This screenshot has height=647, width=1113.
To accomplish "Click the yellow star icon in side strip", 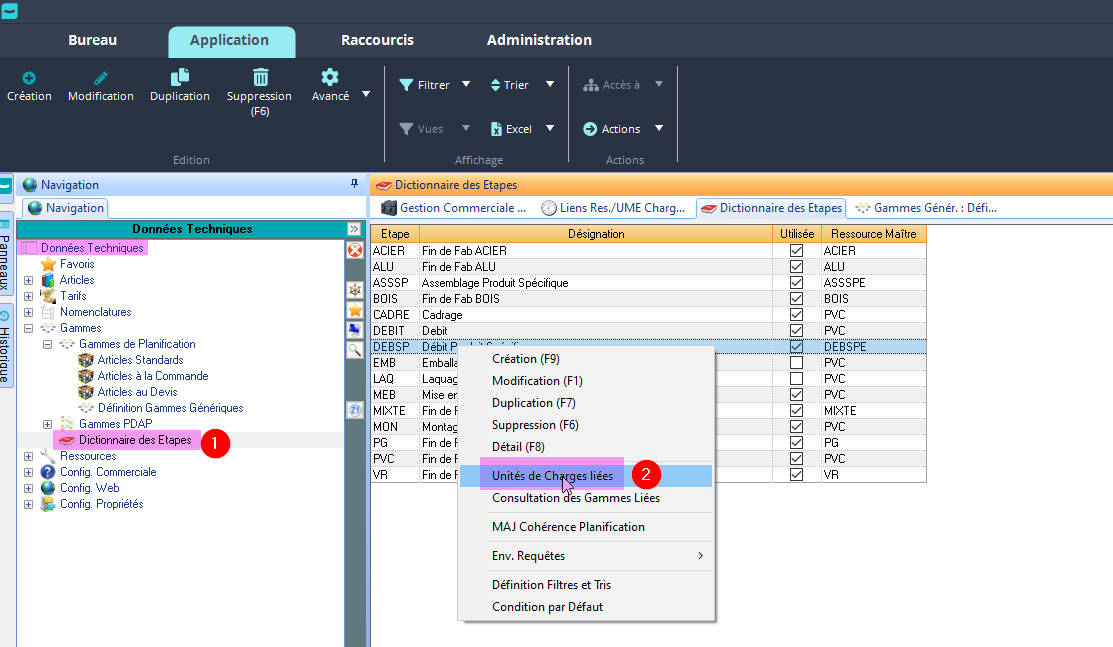I will click(355, 310).
